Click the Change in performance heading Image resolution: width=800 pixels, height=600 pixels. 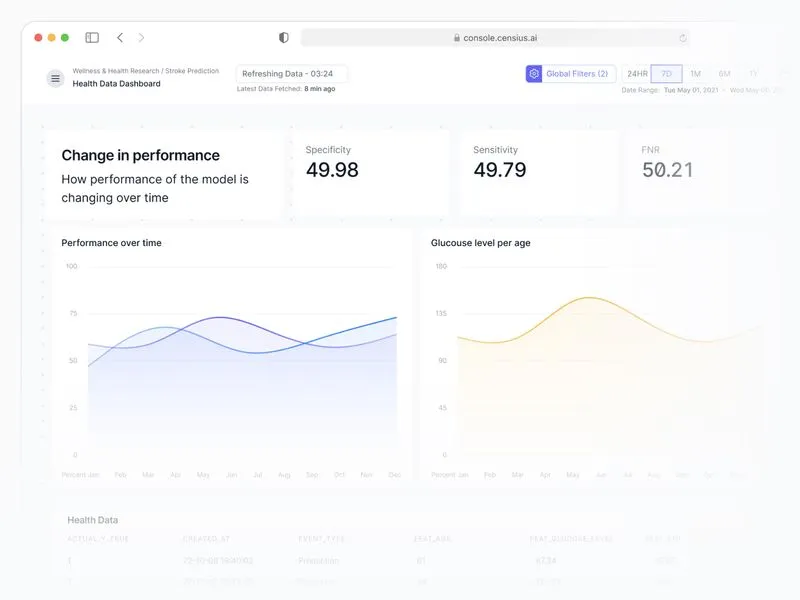pyautogui.click(x=140, y=155)
